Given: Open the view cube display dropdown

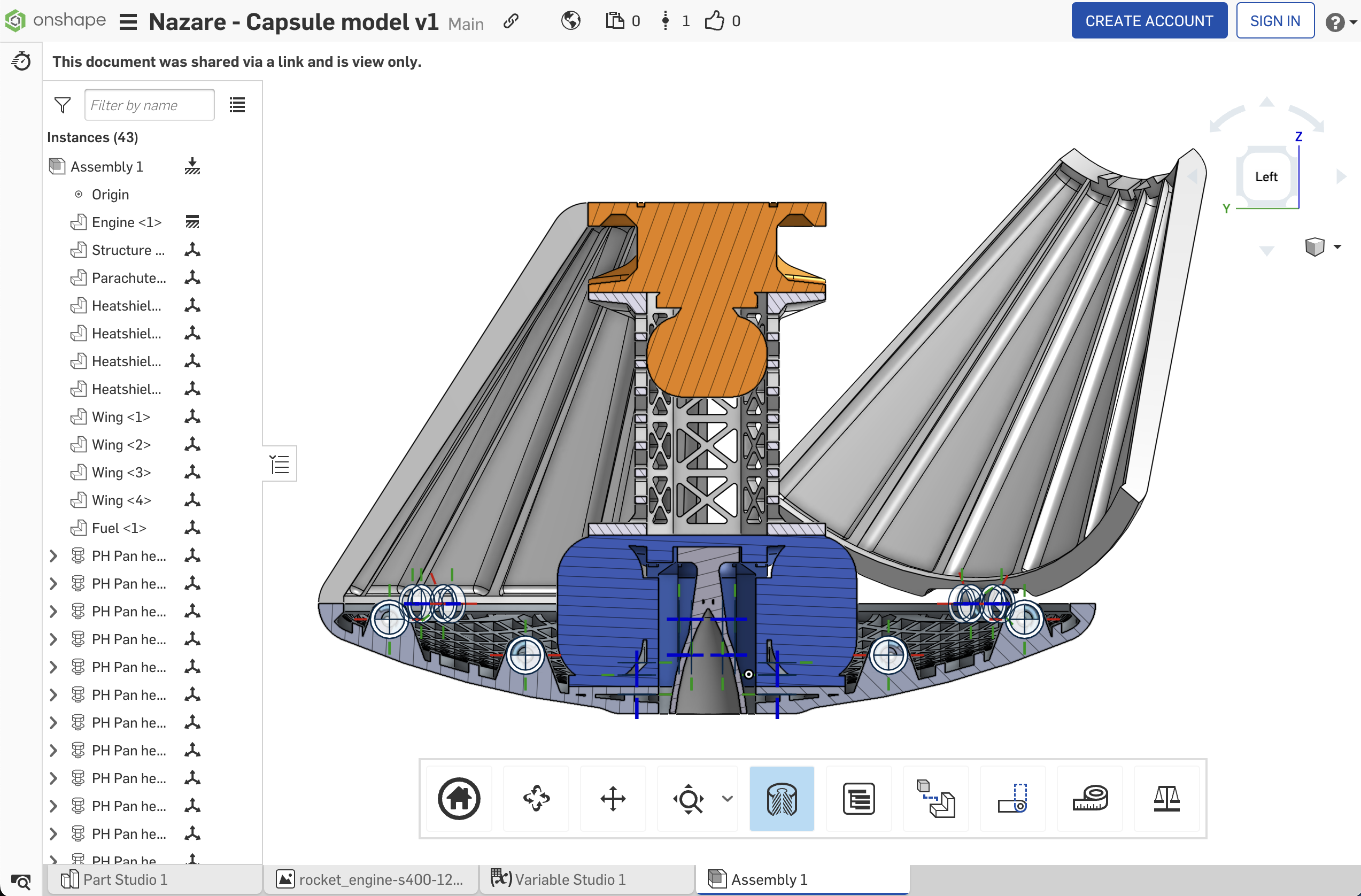Looking at the screenshot, I should (x=1337, y=247).
